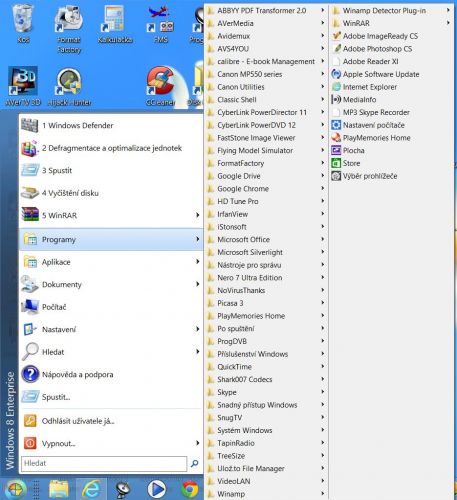Click the Hledat search input field
This screenshot has width=457, height=500.
104,463
